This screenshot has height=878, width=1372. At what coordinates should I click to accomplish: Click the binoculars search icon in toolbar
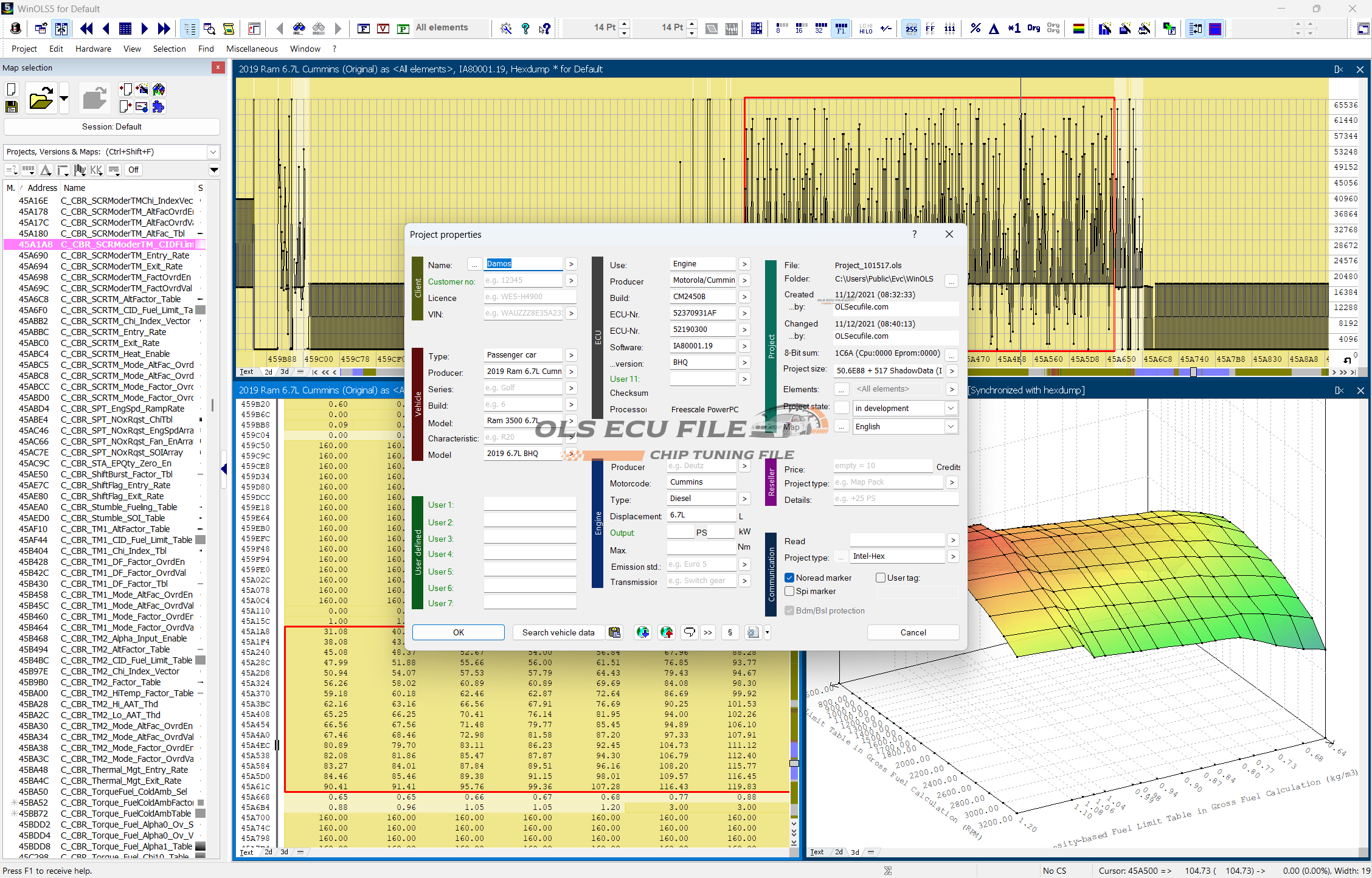coord(299,28)
